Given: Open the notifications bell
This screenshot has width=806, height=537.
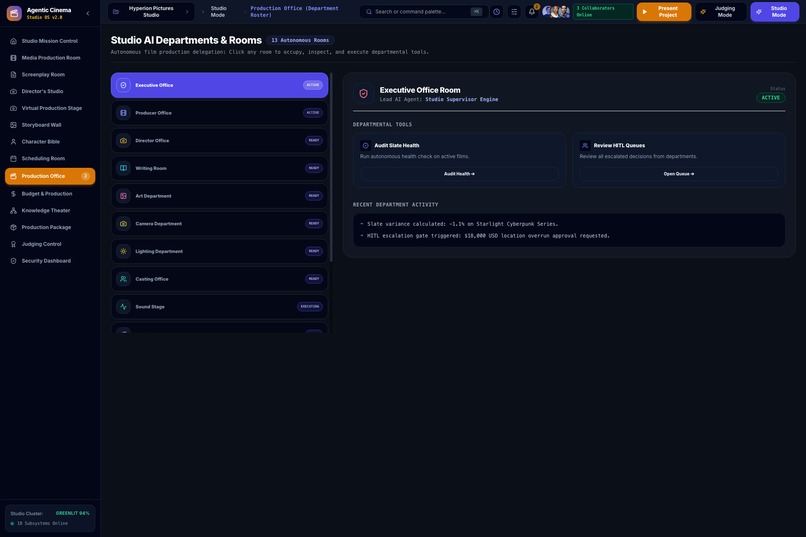Looking at the screenshot, I should [532, 12].
